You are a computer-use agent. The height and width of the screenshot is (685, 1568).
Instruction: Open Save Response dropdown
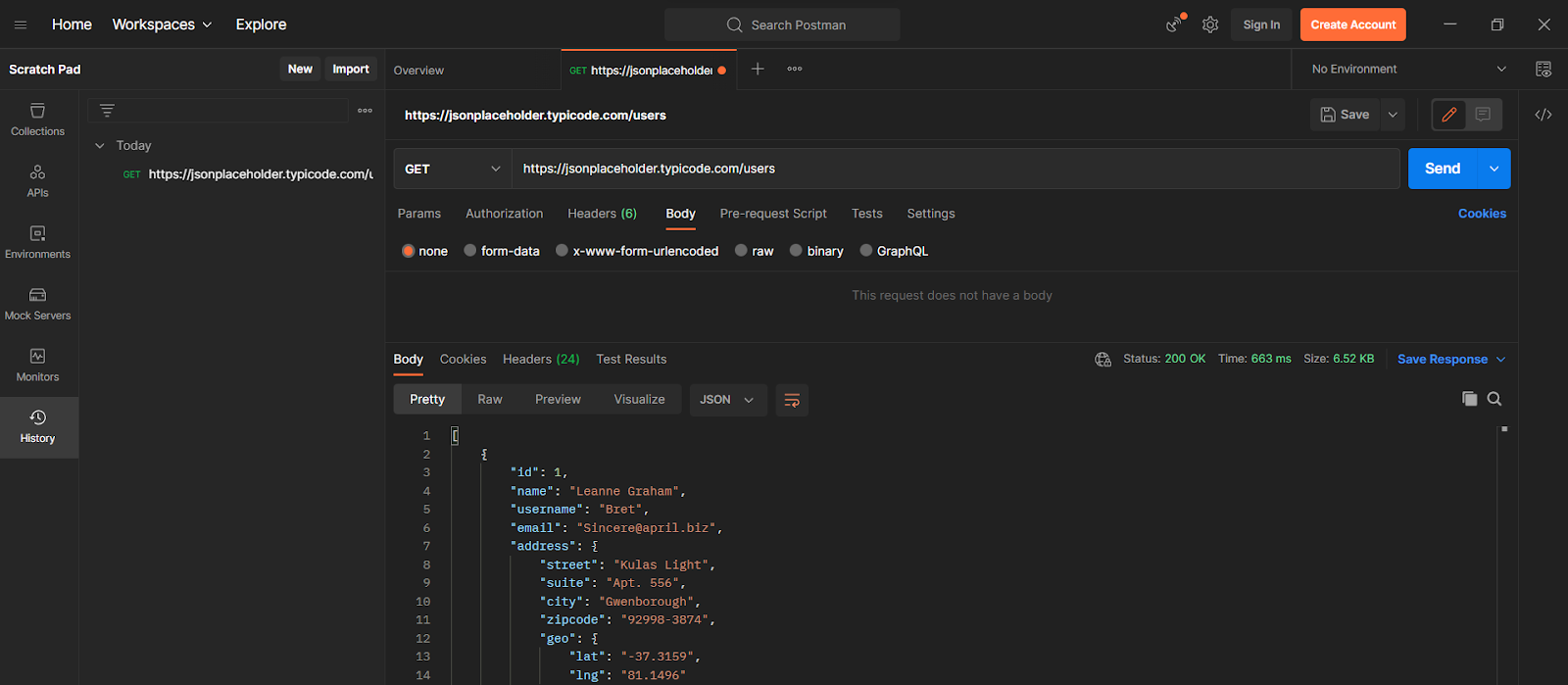1451,360
